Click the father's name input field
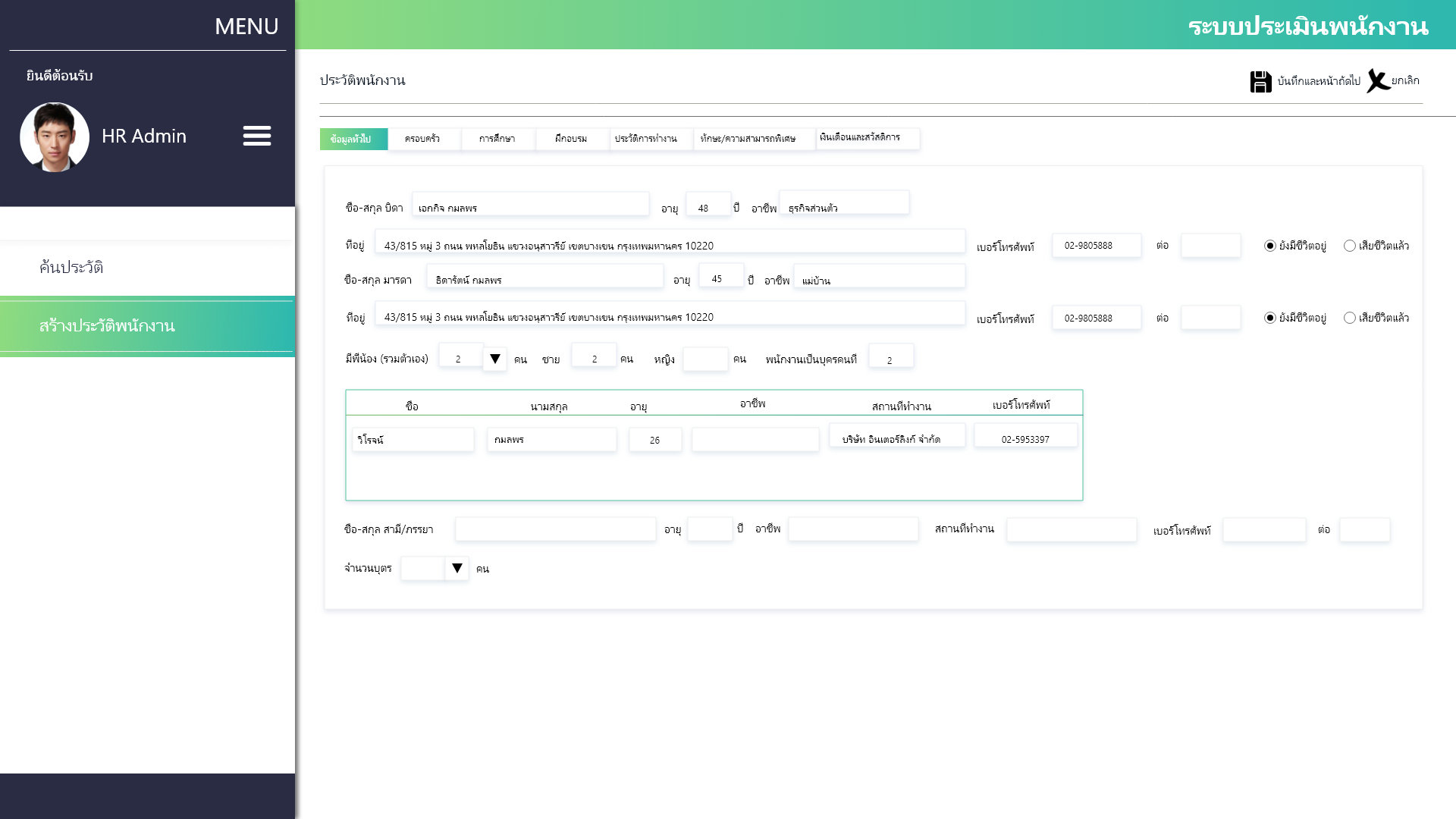The width and height of the screenshot is (1456, 819). coord(531,204)
